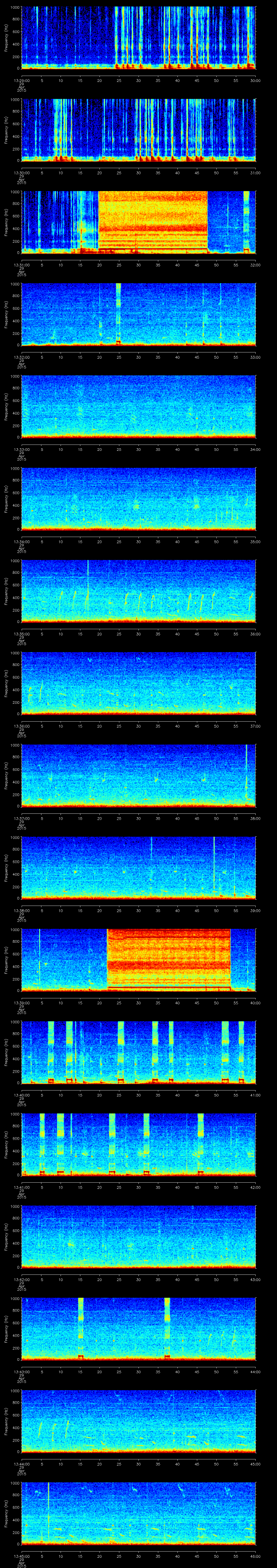Click the broadband burst near 37 seconds in the 13:43:00 spectrogram
This screenshot has height=1568, width=277.
pos(167,1329)
